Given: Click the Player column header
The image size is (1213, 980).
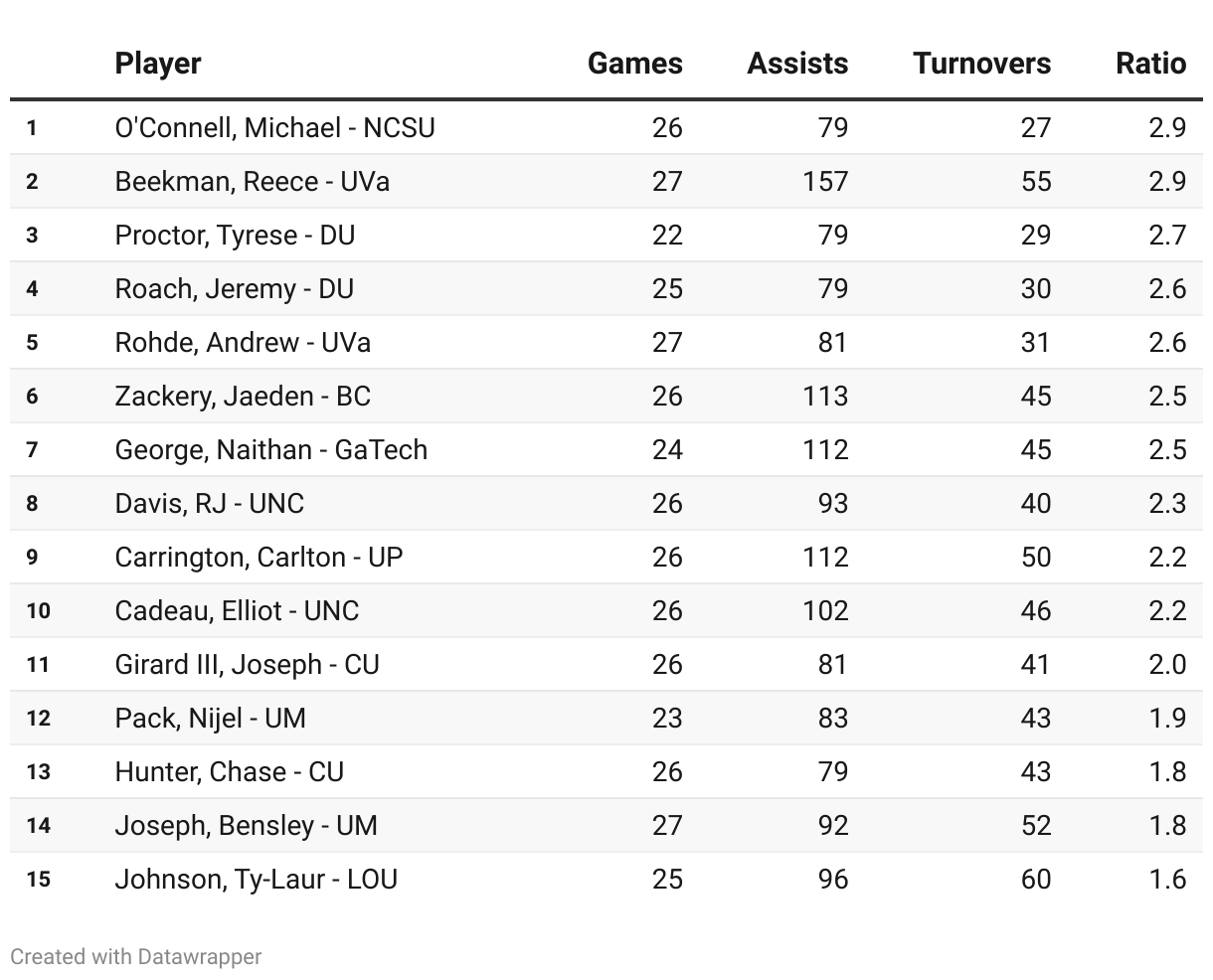Looking at the screenshot, I should point(157,64).
